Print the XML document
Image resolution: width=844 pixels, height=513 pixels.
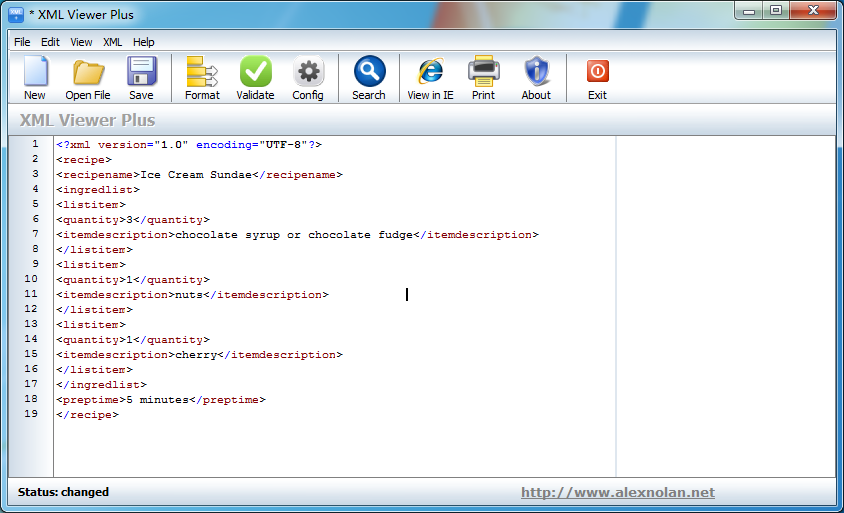[x=483, y=78]
